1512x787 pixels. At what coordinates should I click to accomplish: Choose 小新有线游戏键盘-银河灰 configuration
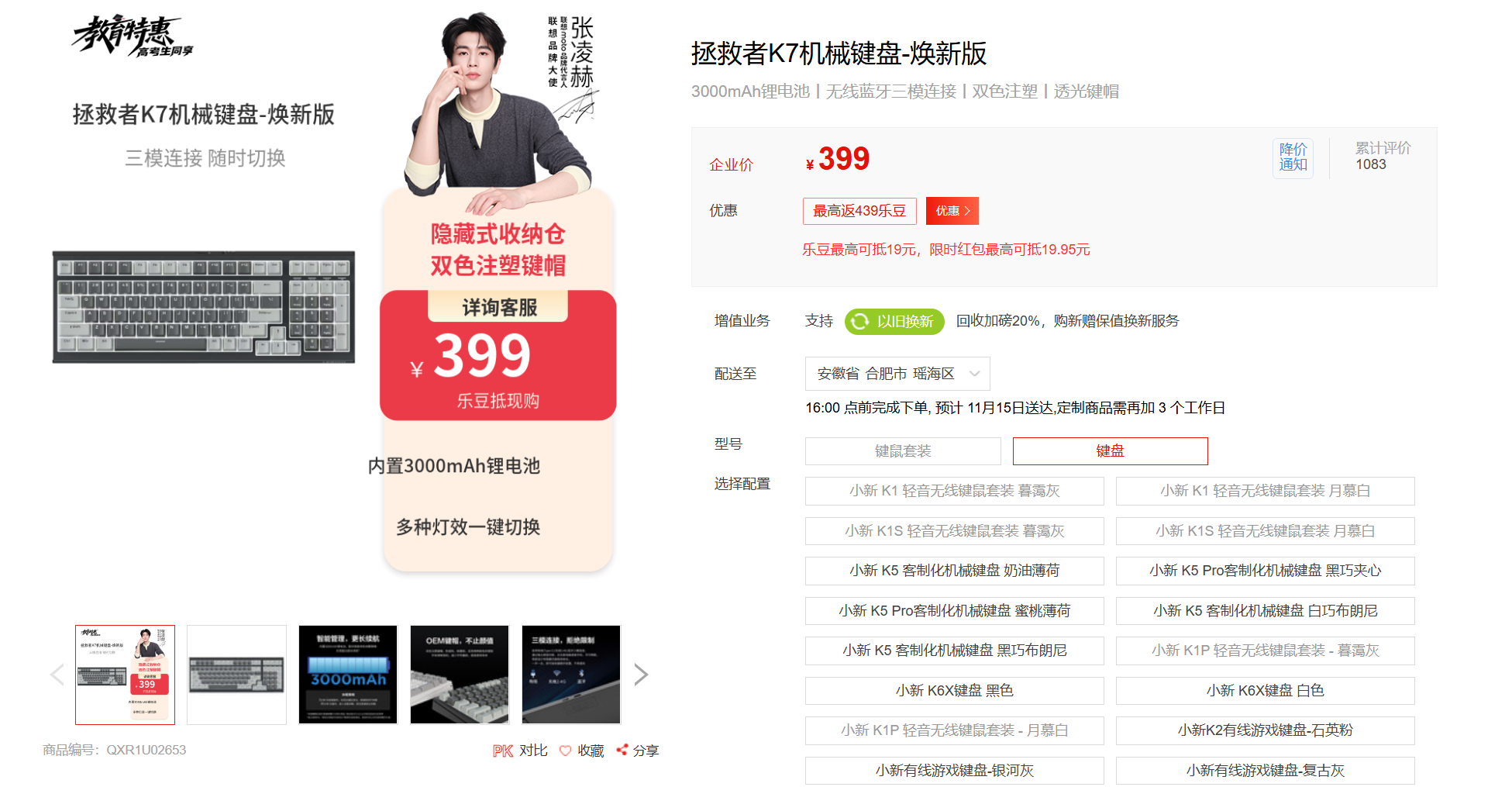point(954,771)
